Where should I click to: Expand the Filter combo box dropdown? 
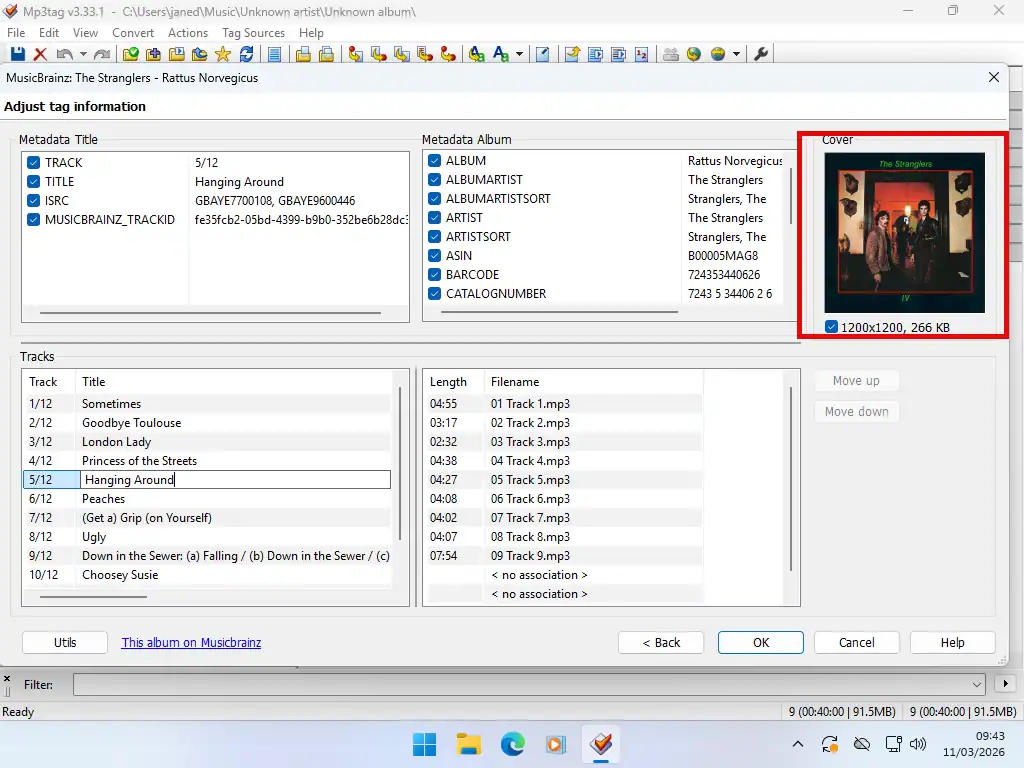coord(977,685)
